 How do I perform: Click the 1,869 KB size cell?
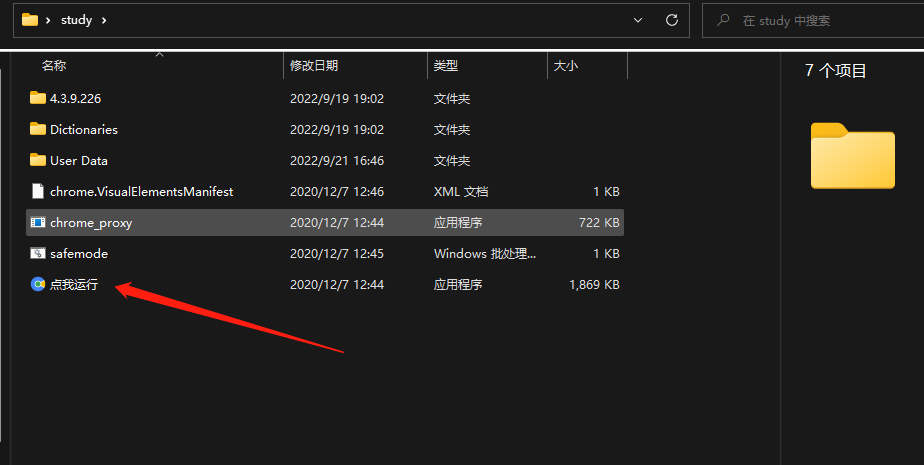point(594,285)
